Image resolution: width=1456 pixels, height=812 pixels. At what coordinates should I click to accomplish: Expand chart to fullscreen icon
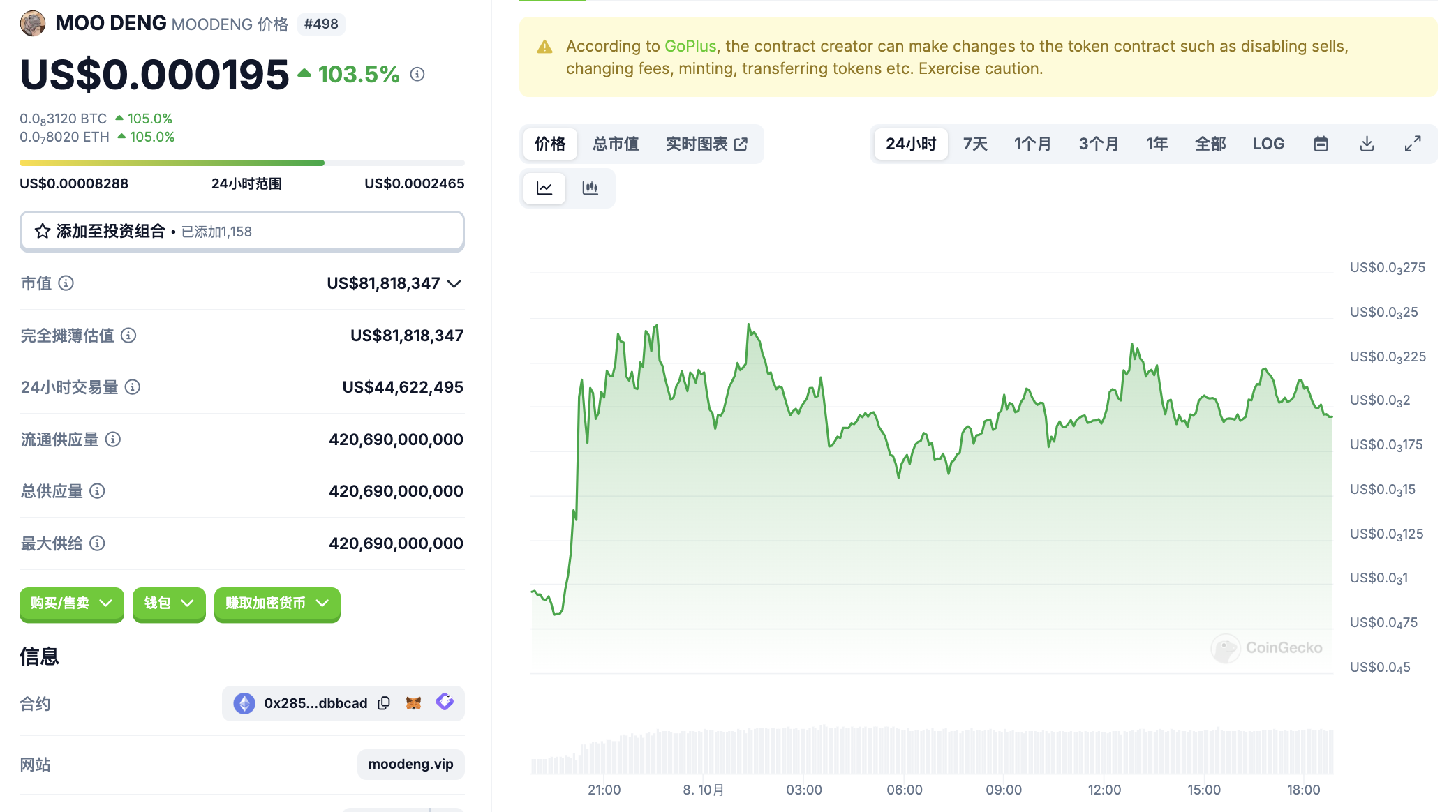pyautogui.click(x=1413, y=144)
